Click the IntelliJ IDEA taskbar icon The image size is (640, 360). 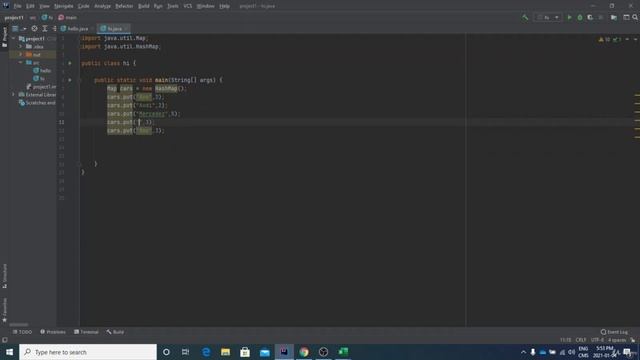tap(284, 352)
